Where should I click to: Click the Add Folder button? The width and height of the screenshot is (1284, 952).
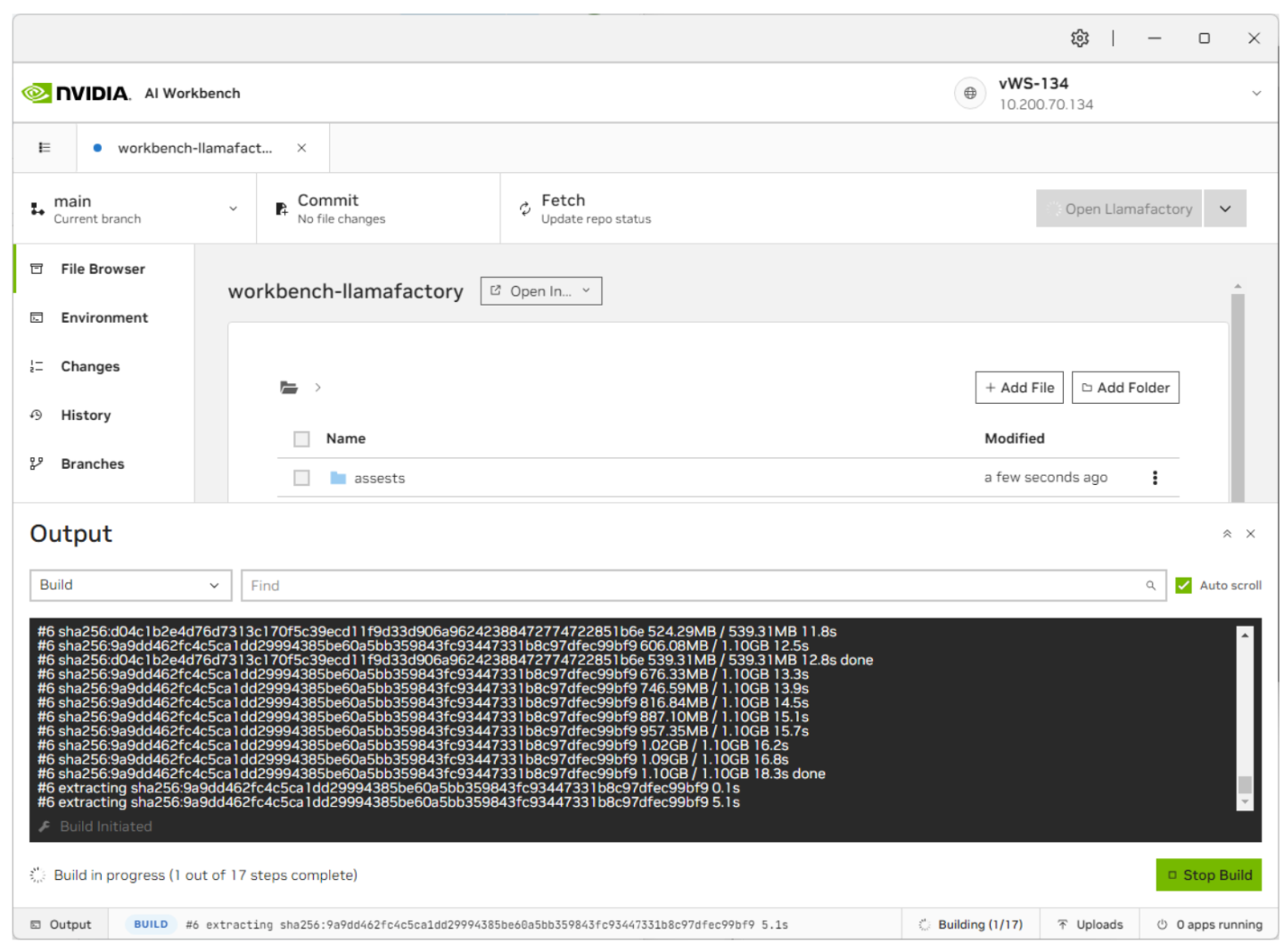coord(1124,388)
